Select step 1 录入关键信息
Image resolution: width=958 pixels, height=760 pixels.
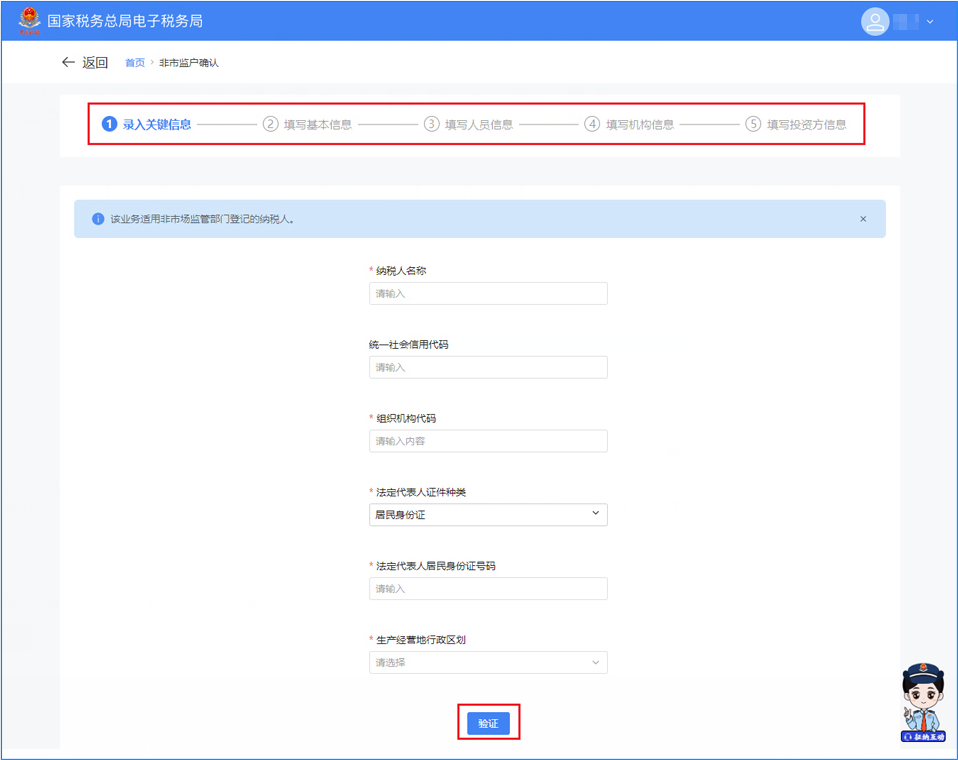click(x=147, y=125)
